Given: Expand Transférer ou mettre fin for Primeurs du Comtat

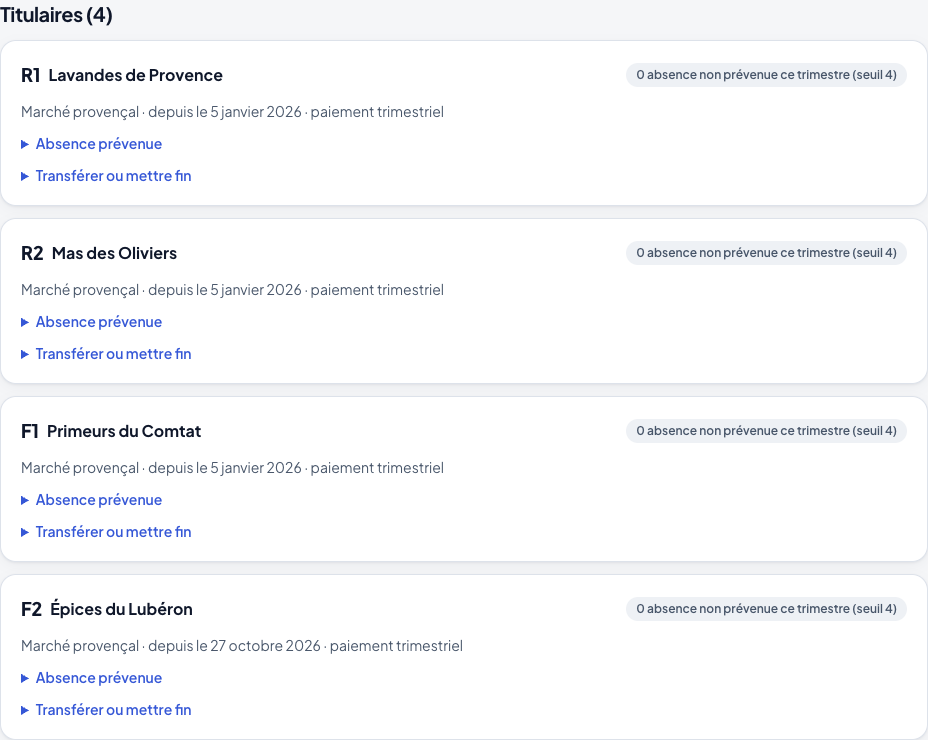Looking at the screenshot, I should 107,532.
